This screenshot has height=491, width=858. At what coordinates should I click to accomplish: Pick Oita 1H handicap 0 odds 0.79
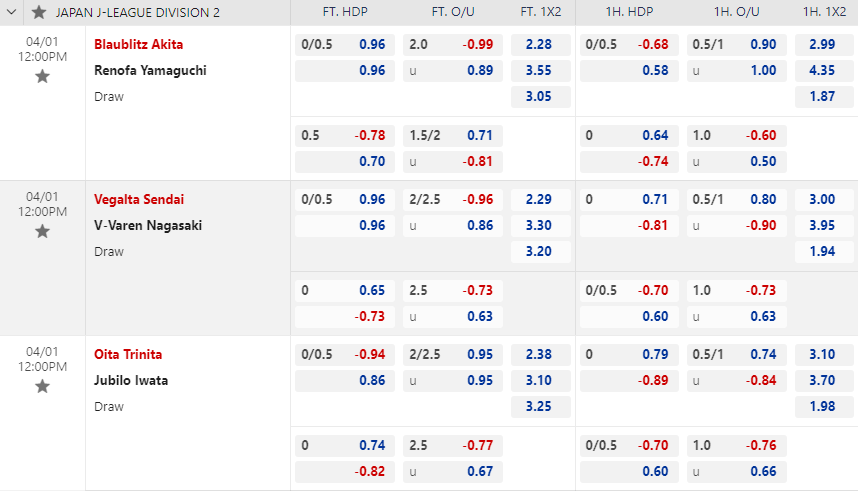pos(629,354)
